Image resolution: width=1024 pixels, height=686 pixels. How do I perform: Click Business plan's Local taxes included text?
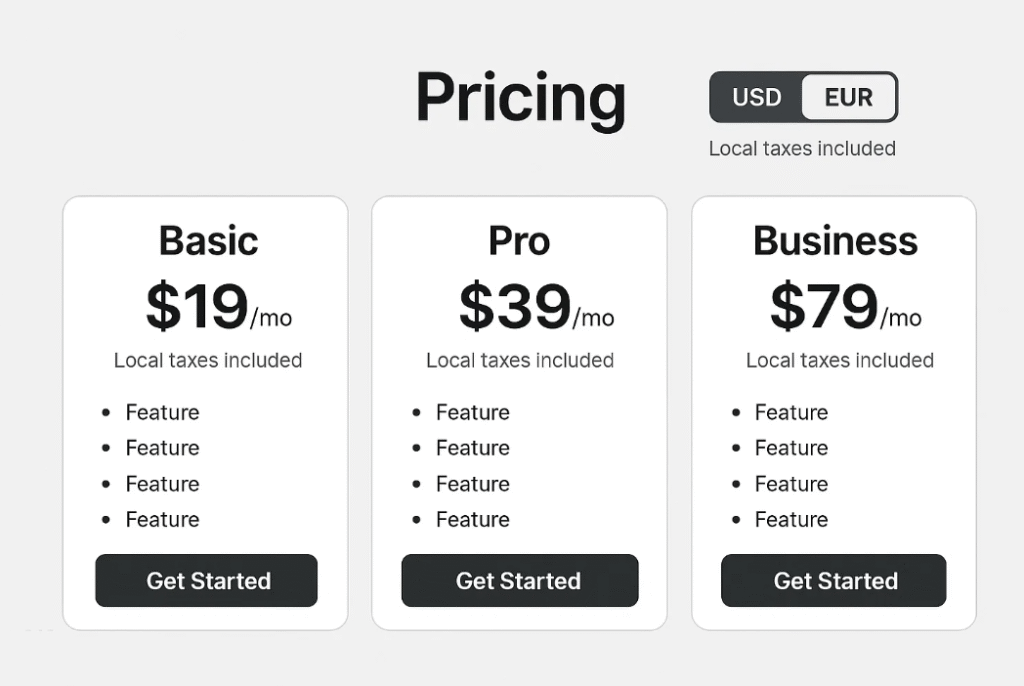pos(840,360)
